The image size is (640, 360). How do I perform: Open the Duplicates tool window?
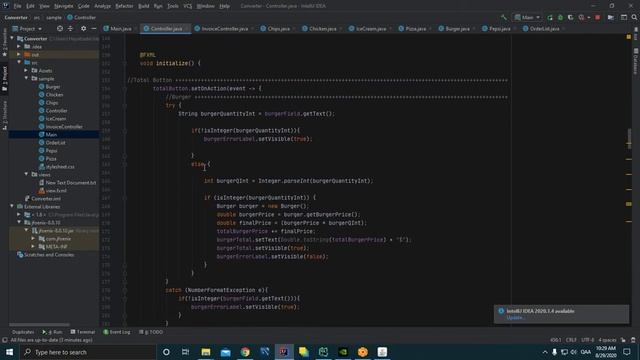coord(23,332)
